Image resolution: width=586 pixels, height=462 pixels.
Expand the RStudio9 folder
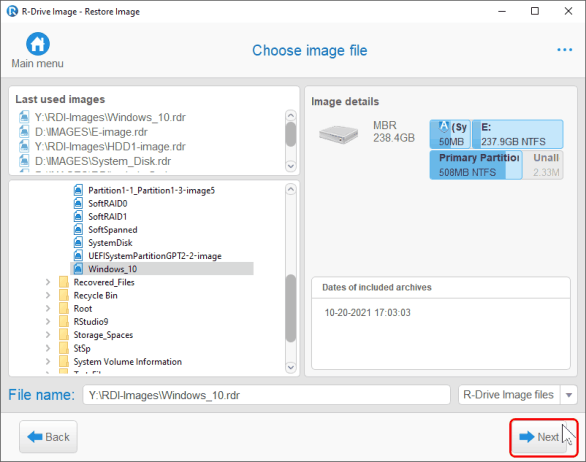(48, 321)
